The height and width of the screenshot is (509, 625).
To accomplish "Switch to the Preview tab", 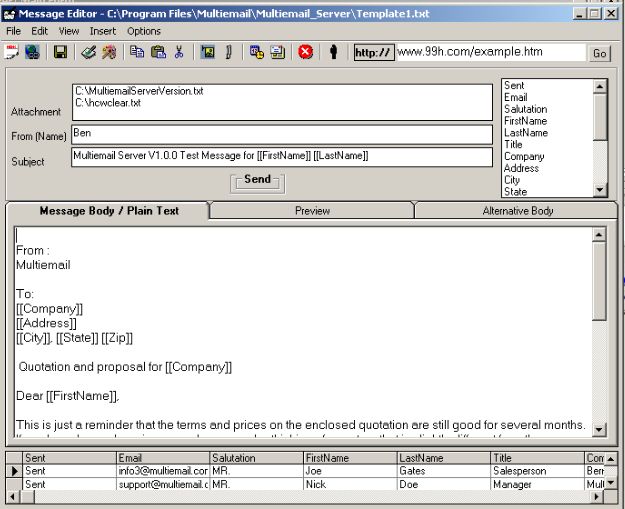I will (312, 211).
